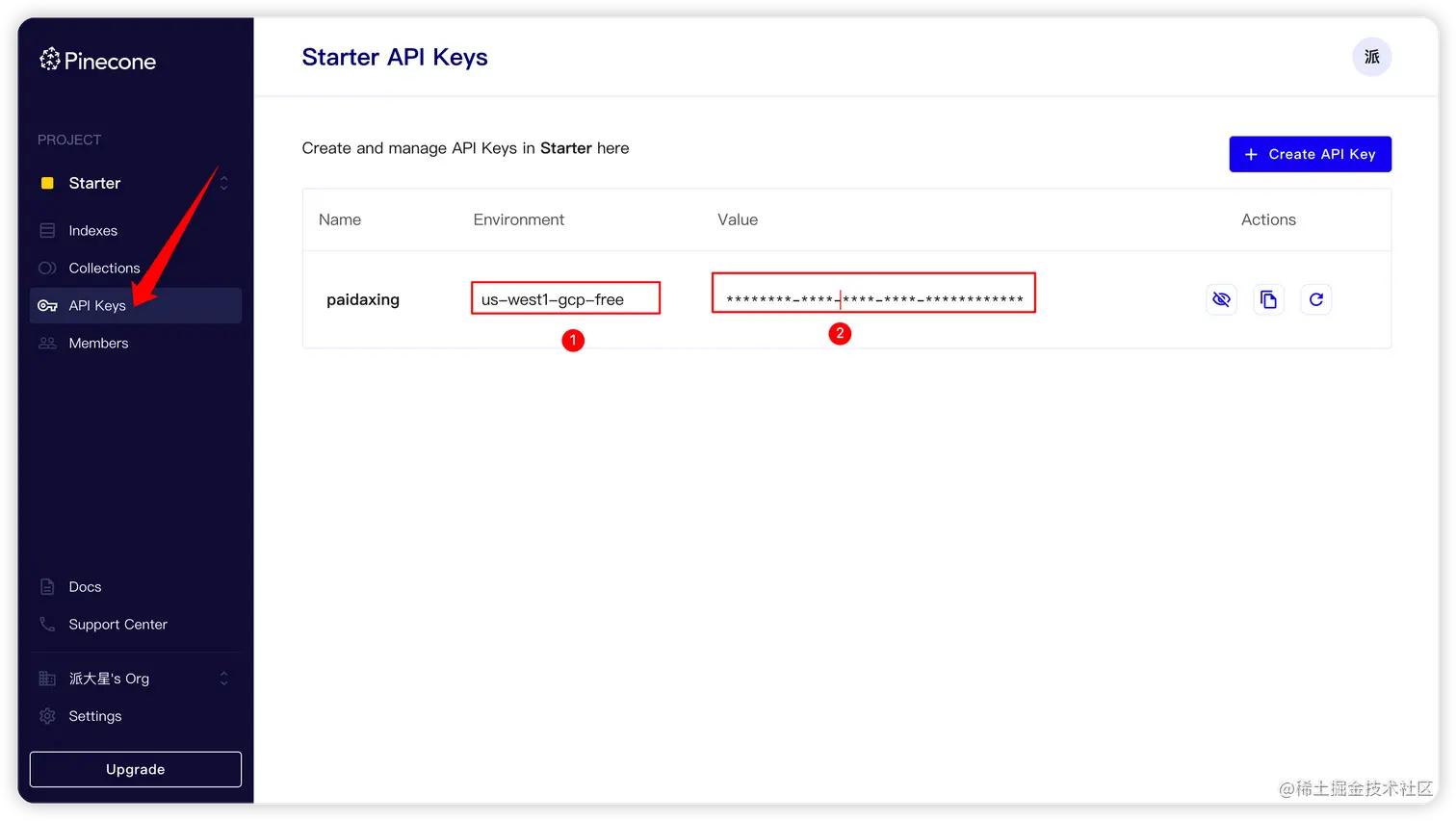Click the key icon beside API Keys
This screenshot has height=821, width=1456.
[x=47, y=306]
